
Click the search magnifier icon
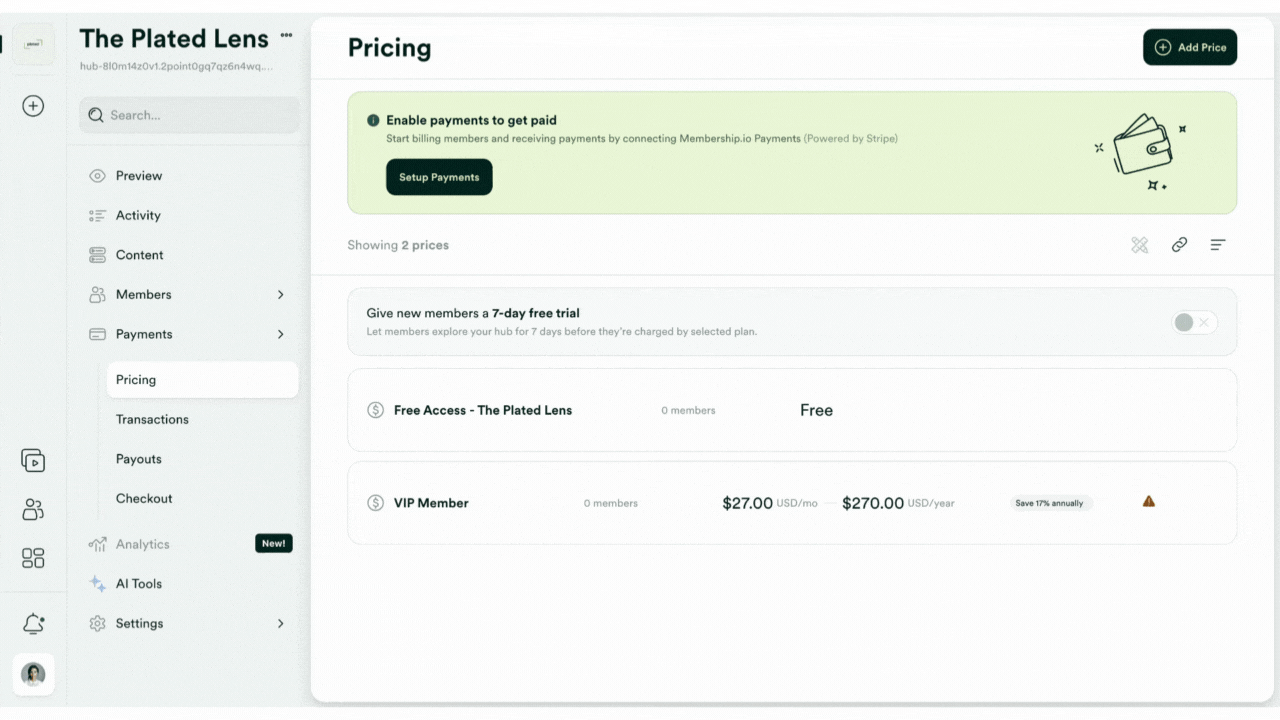(96, 115)
